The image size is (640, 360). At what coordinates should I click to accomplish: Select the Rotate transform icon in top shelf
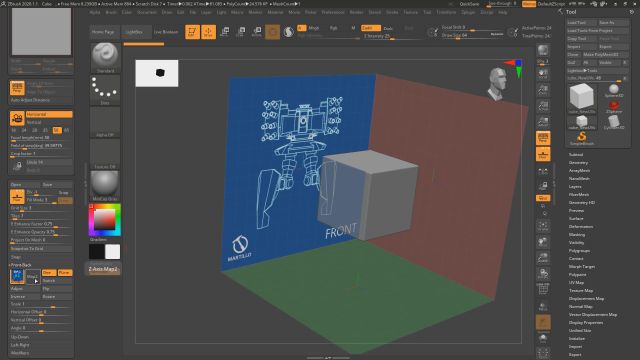pyautogui.click(x=257, y=32)
